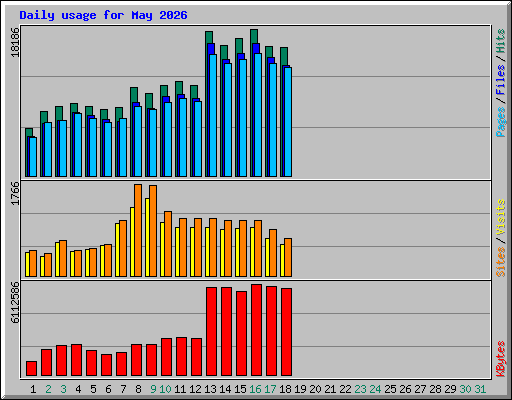Click the cyan Pages bar for day 1
Screen dimensions: 512x400
coord(33,157)
